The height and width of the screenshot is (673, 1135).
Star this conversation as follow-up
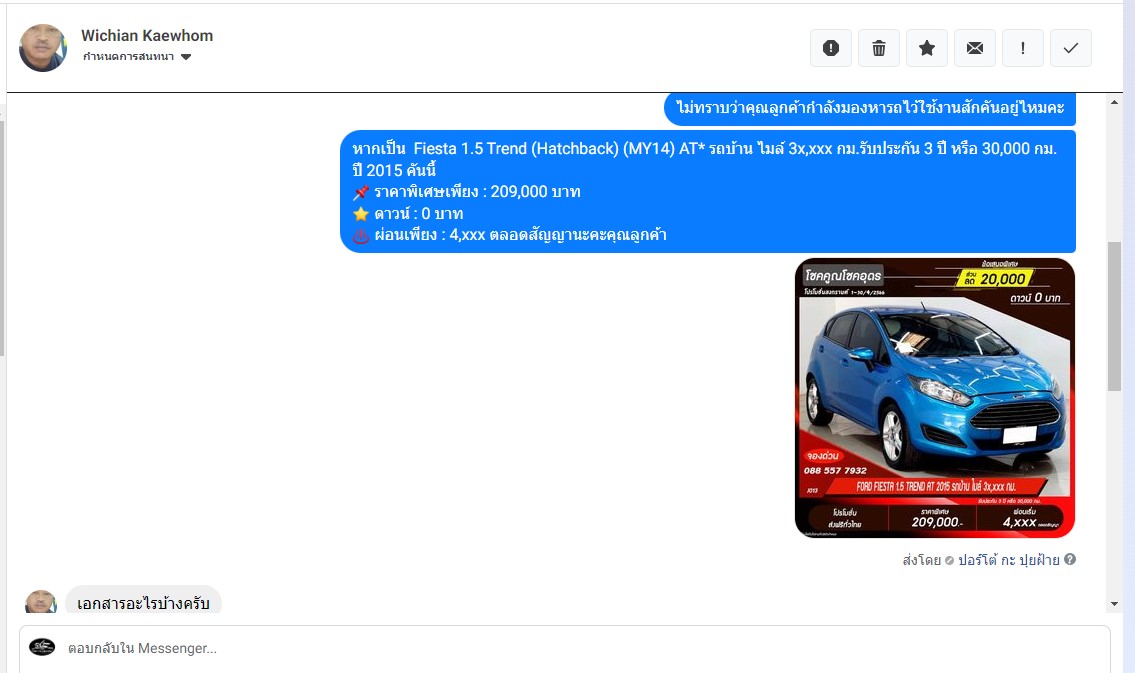927,48
